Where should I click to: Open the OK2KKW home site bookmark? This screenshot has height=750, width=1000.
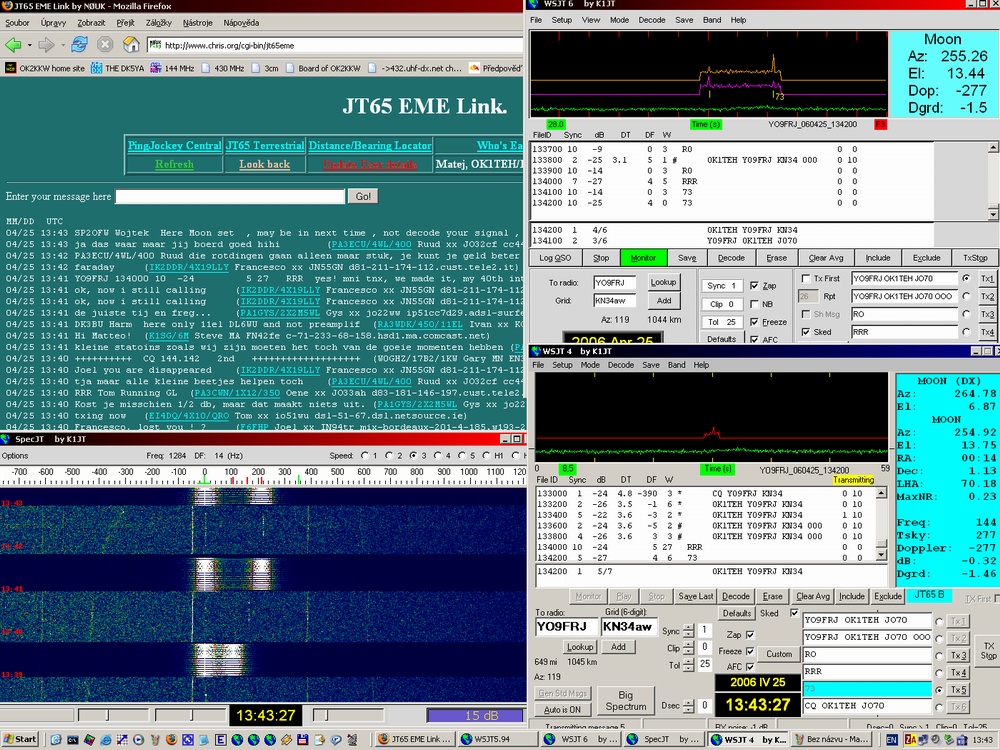pyautogui.click(x=45, y=68)
